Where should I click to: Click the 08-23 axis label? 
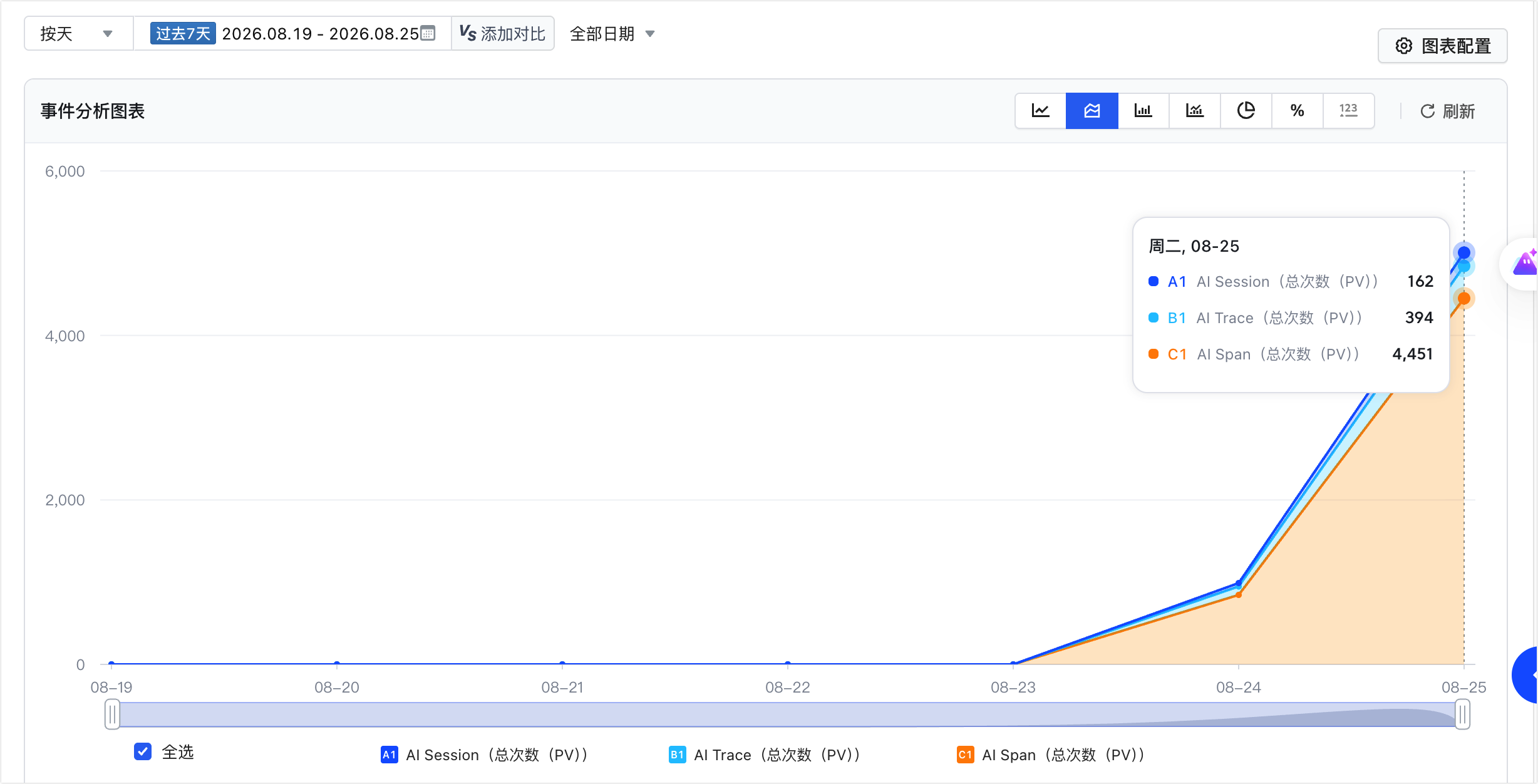click(1013, 687)
